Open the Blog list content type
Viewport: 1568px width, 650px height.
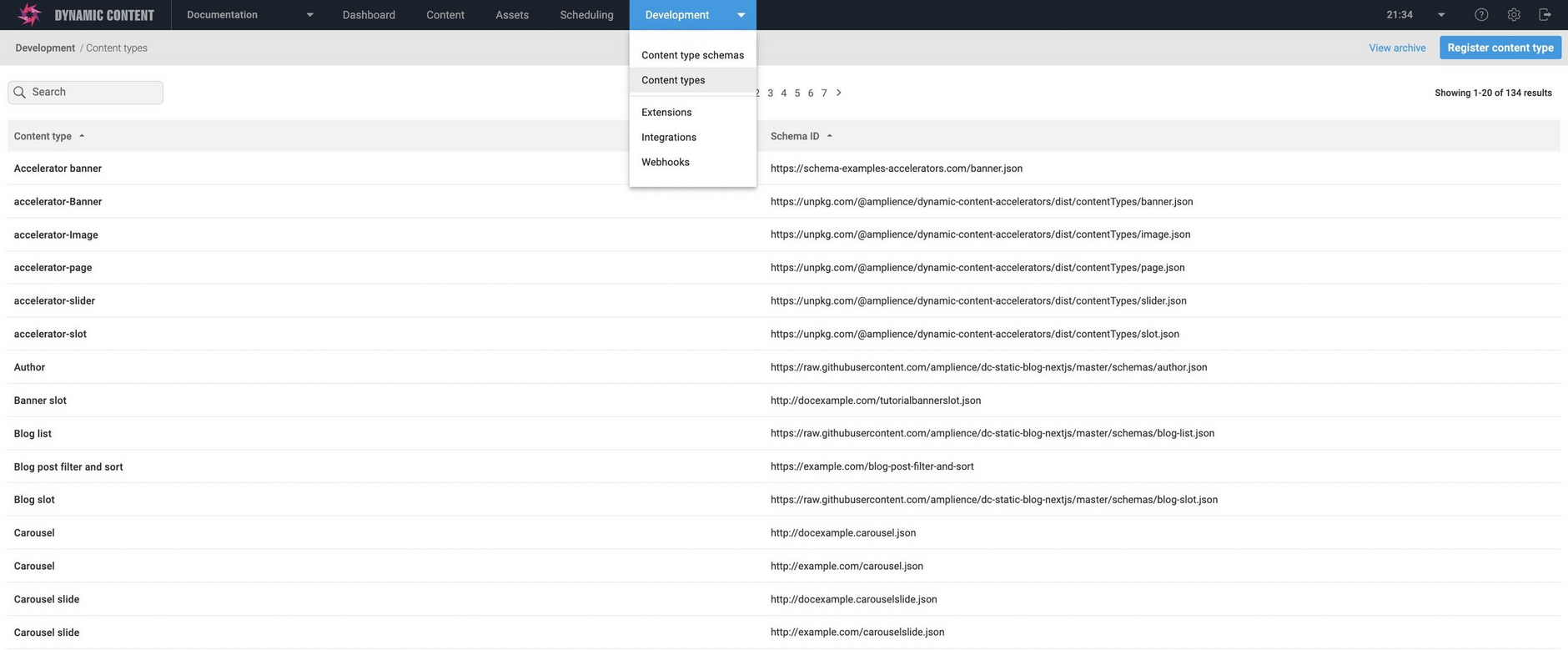coord(784,433)
